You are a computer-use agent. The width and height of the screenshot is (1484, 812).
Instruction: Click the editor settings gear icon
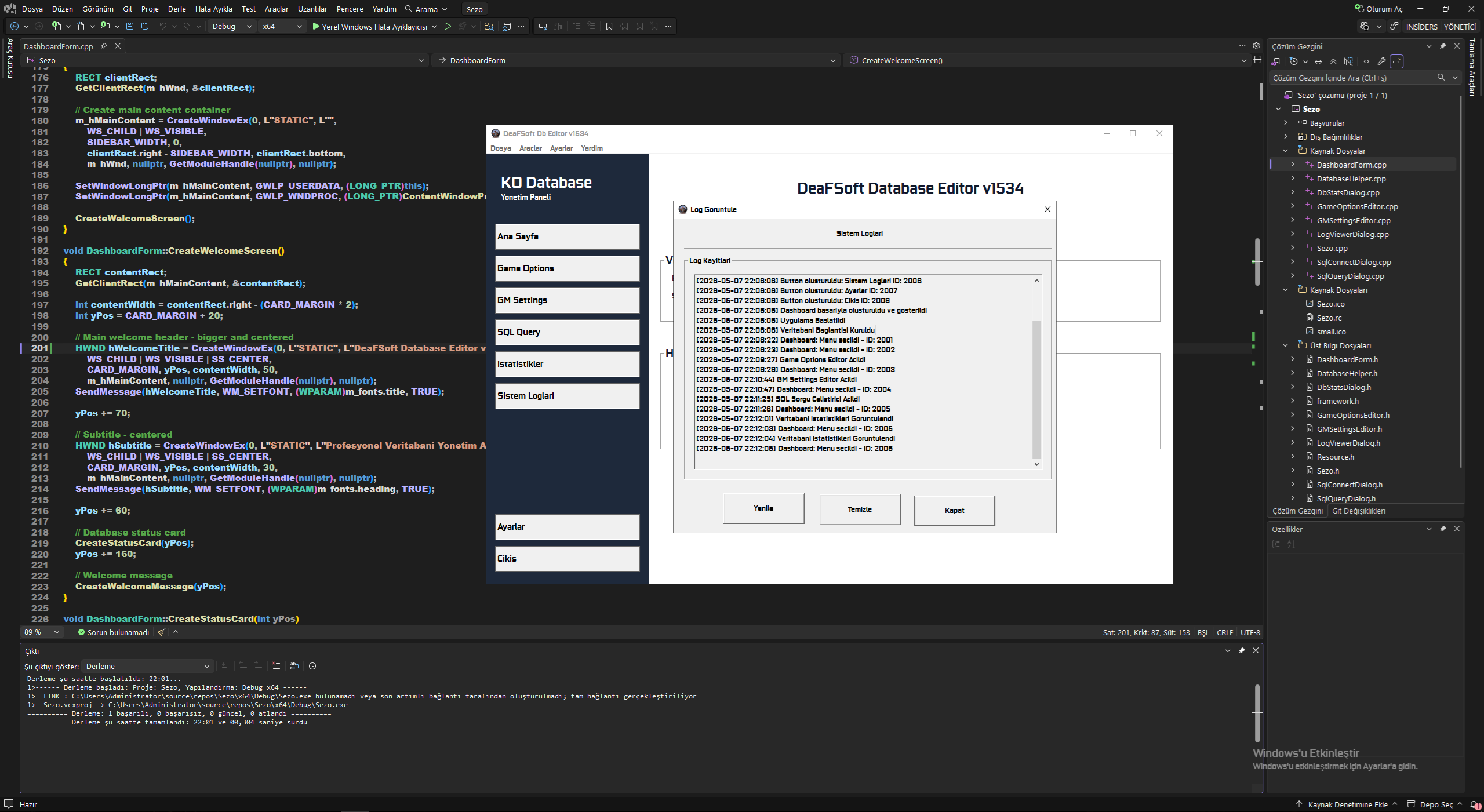click(1256, 46)
